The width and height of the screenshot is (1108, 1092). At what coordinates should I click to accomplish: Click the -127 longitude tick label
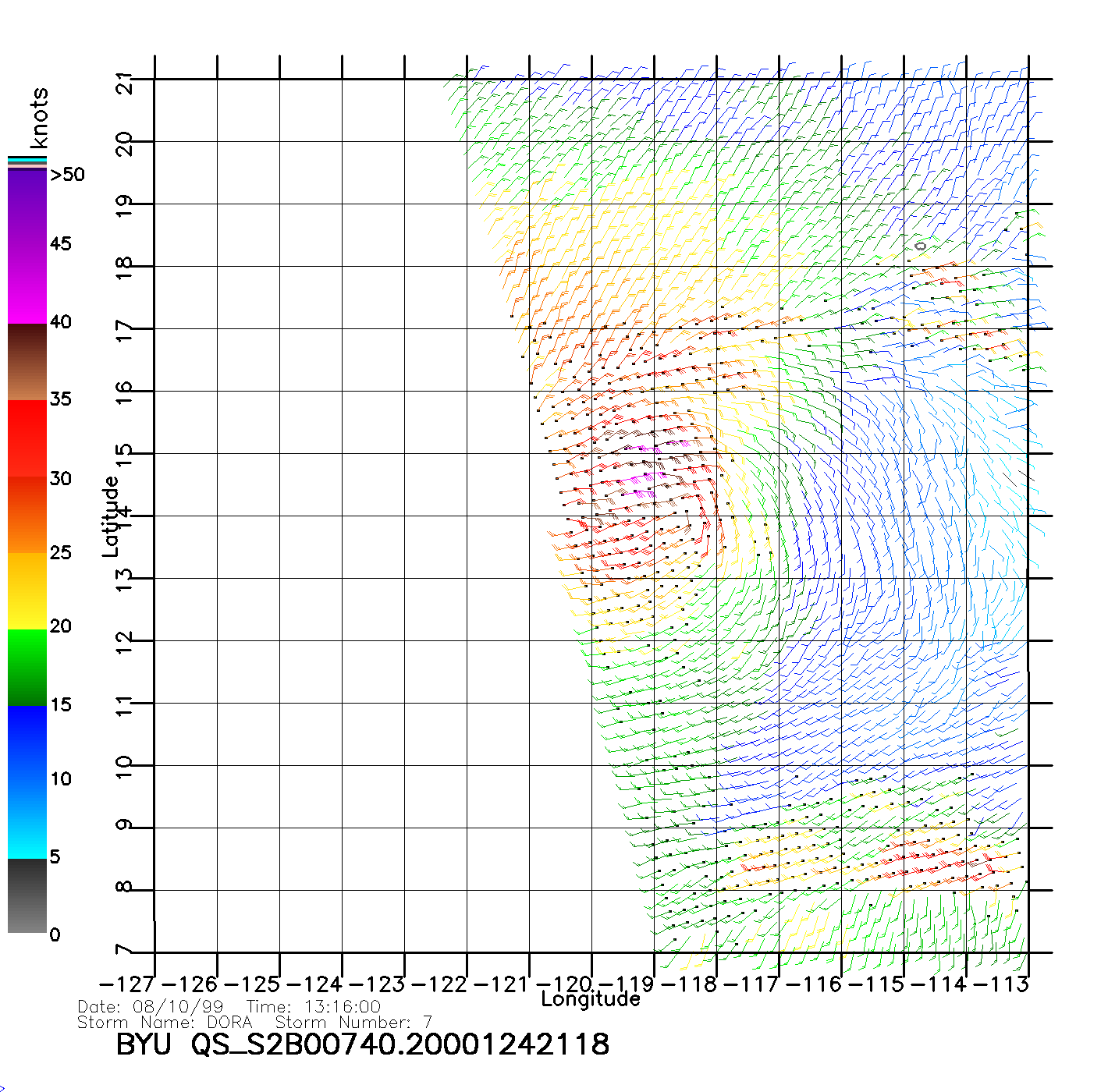click(x=127, y=984)
